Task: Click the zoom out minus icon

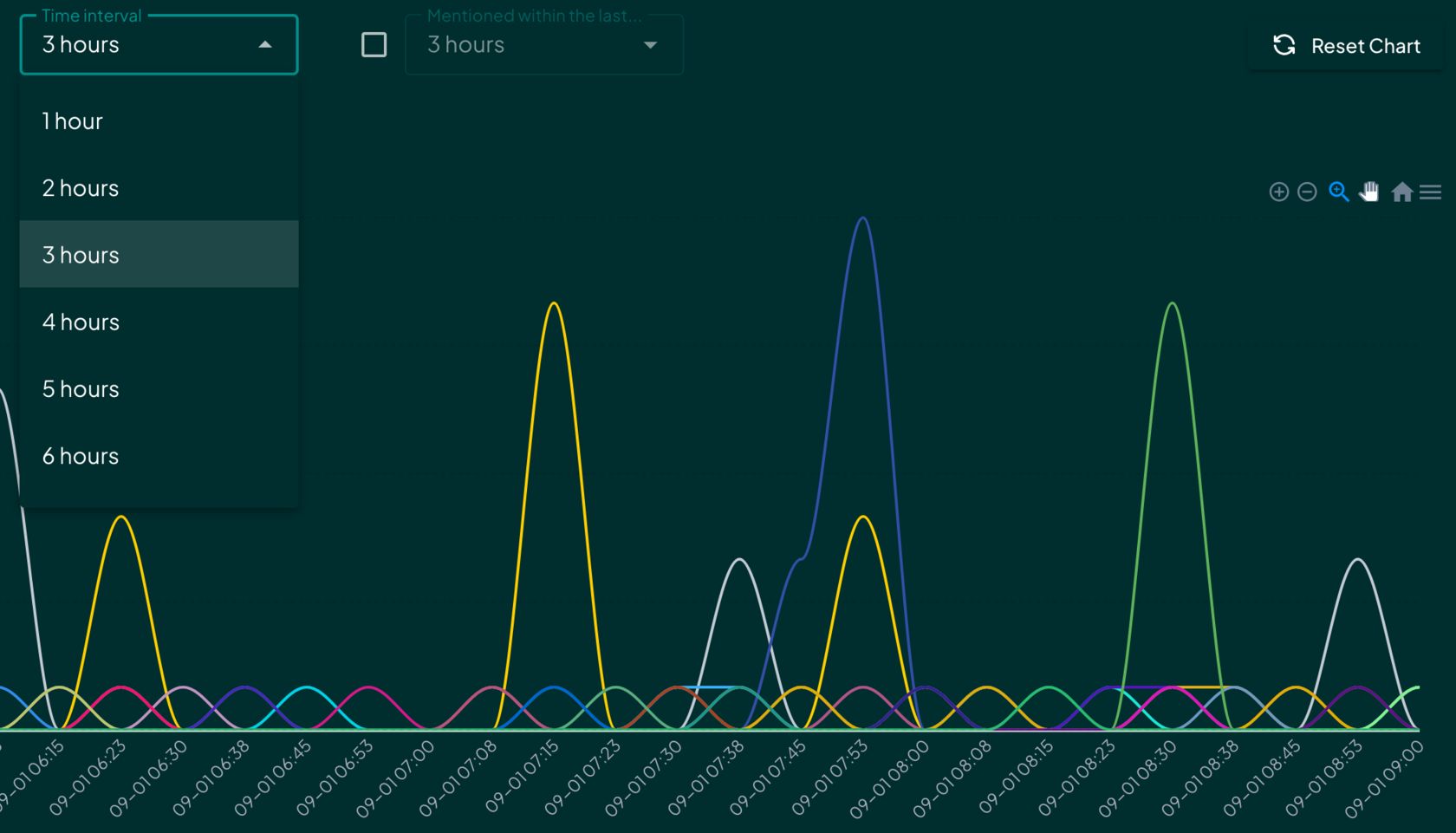Action: pos(1307,192)
